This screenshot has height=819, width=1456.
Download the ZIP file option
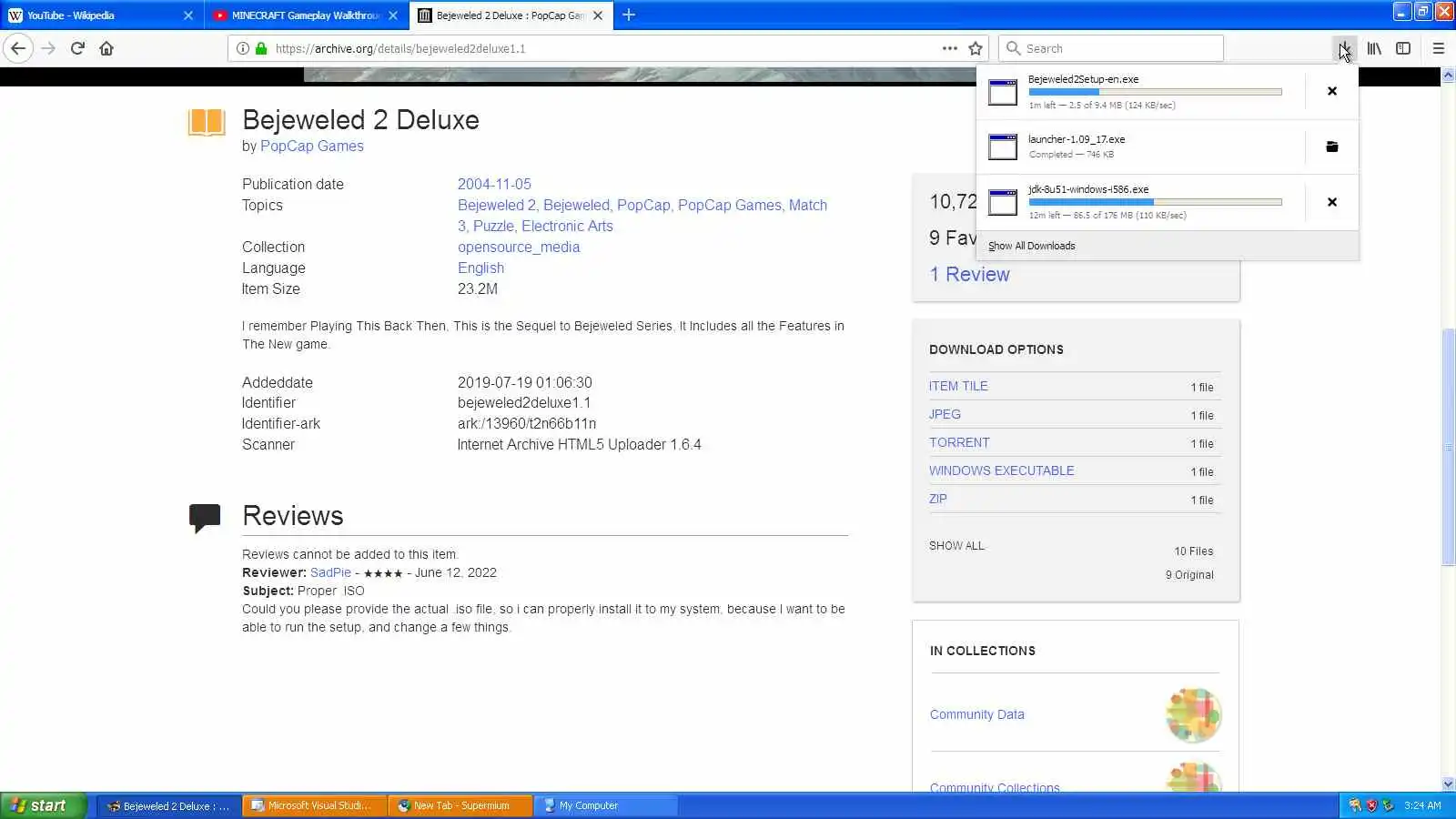coord(937,500)
